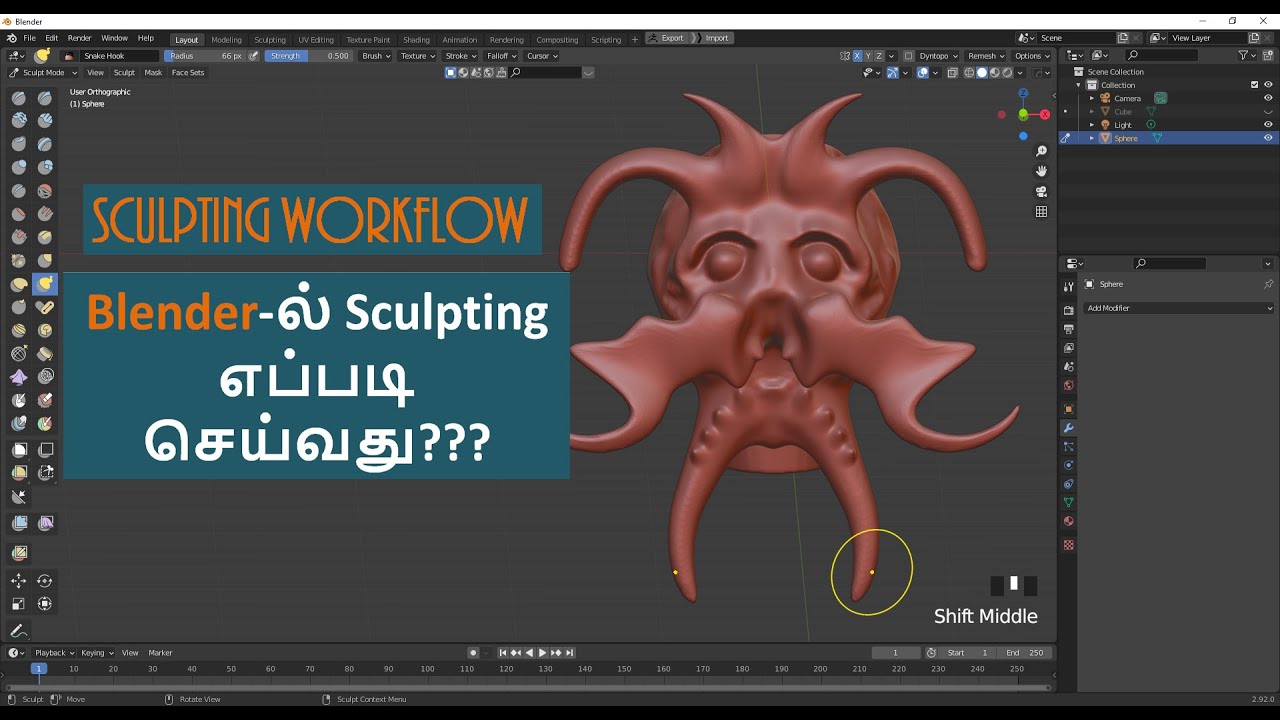The image size is (1280, 720).
Task: Open the Material properties tab icon
Action: coord(1068,521)
